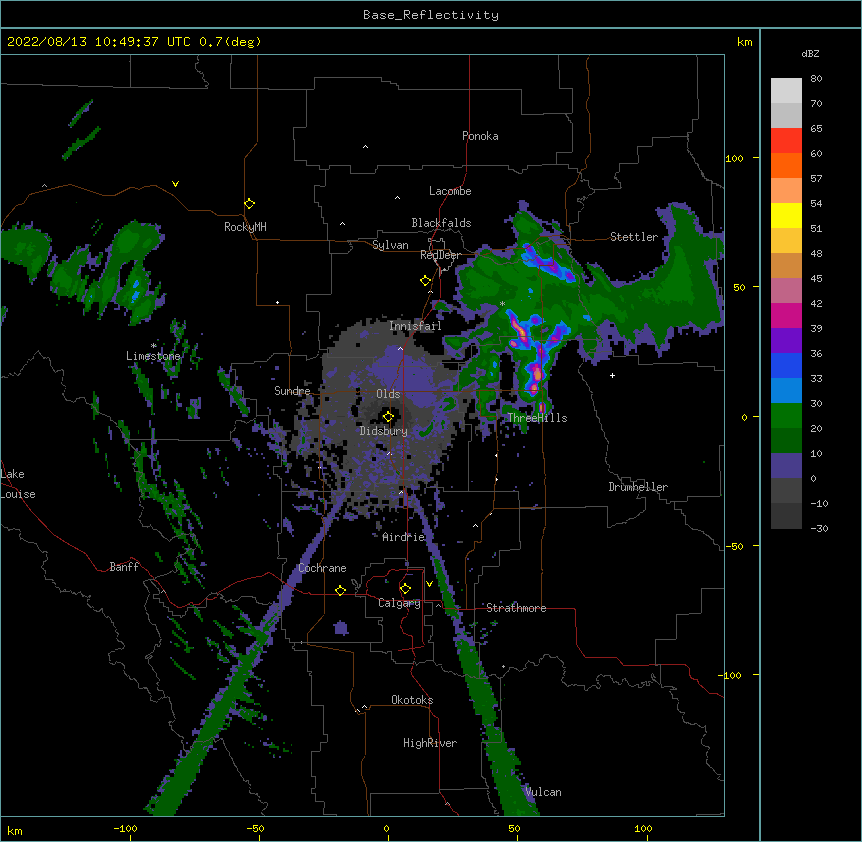The height and width of the screenshot is (842, 862).
Task: Pick the magenta 39-42 dBZ legend color
Action: 786,315
